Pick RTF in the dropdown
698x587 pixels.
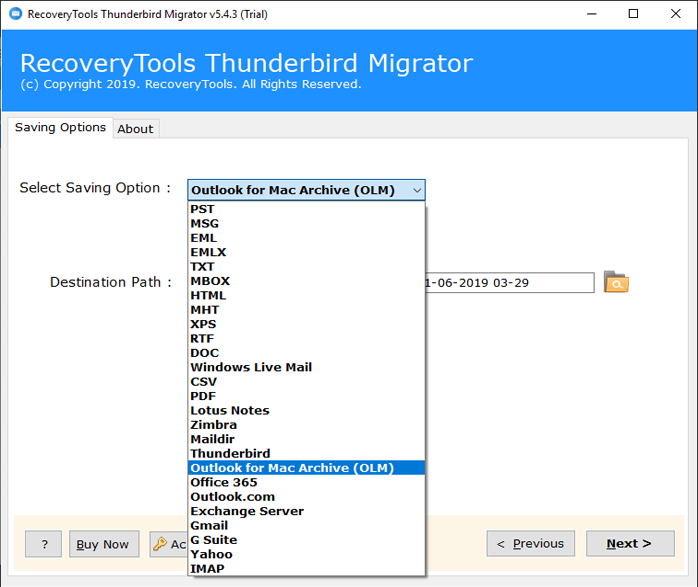tap(306, 339)
